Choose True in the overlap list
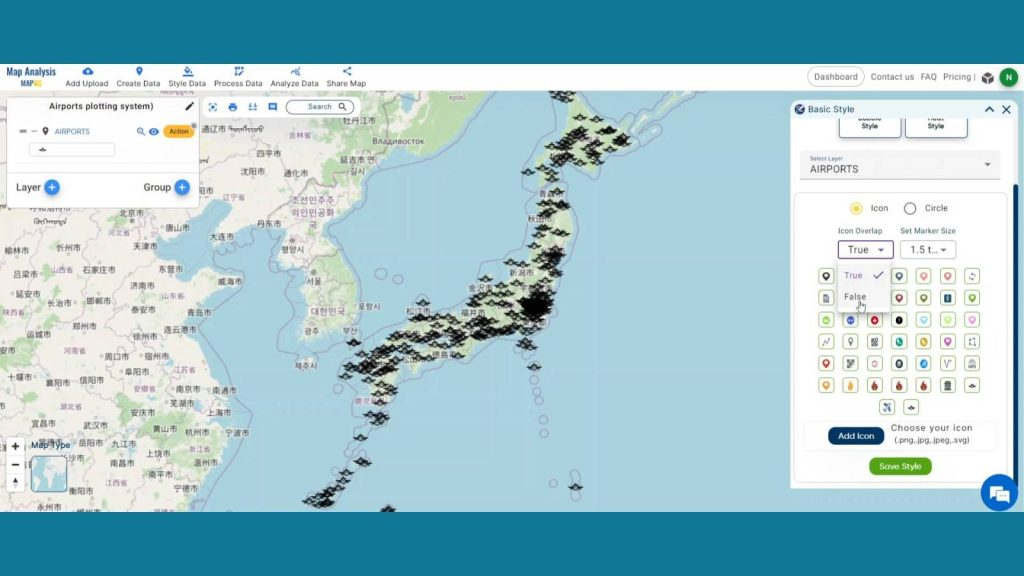Screen dimensions: 1024x576 tap(863, 276)
